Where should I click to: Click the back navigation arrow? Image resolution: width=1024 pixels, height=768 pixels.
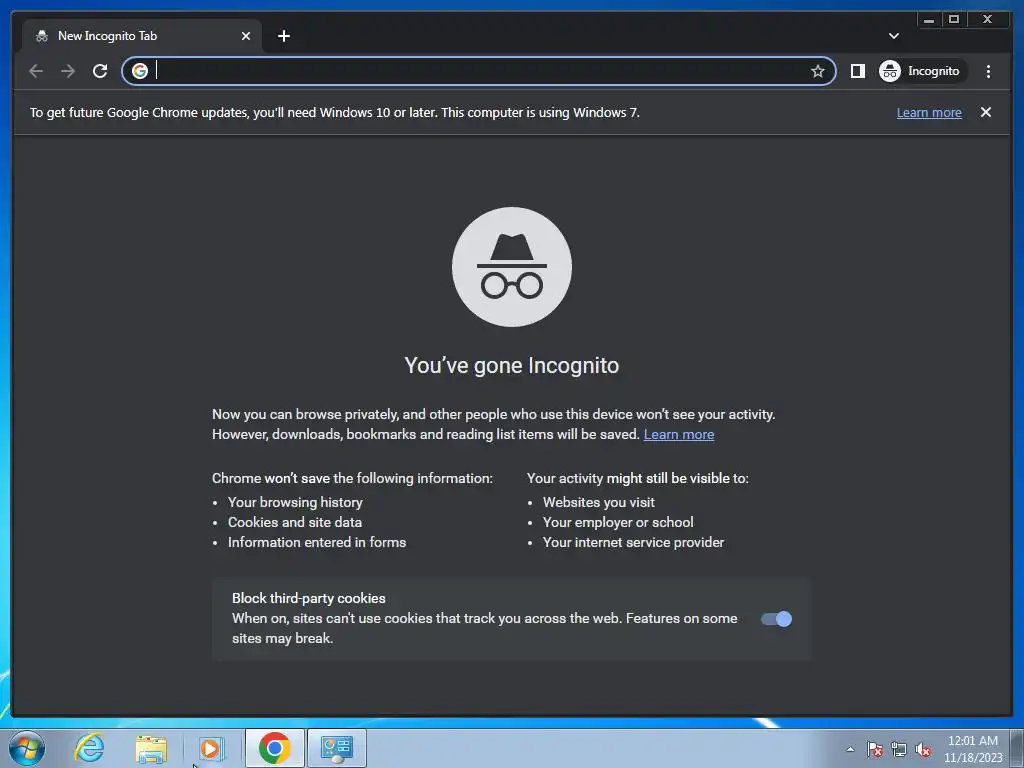click(x=36, y=71)
